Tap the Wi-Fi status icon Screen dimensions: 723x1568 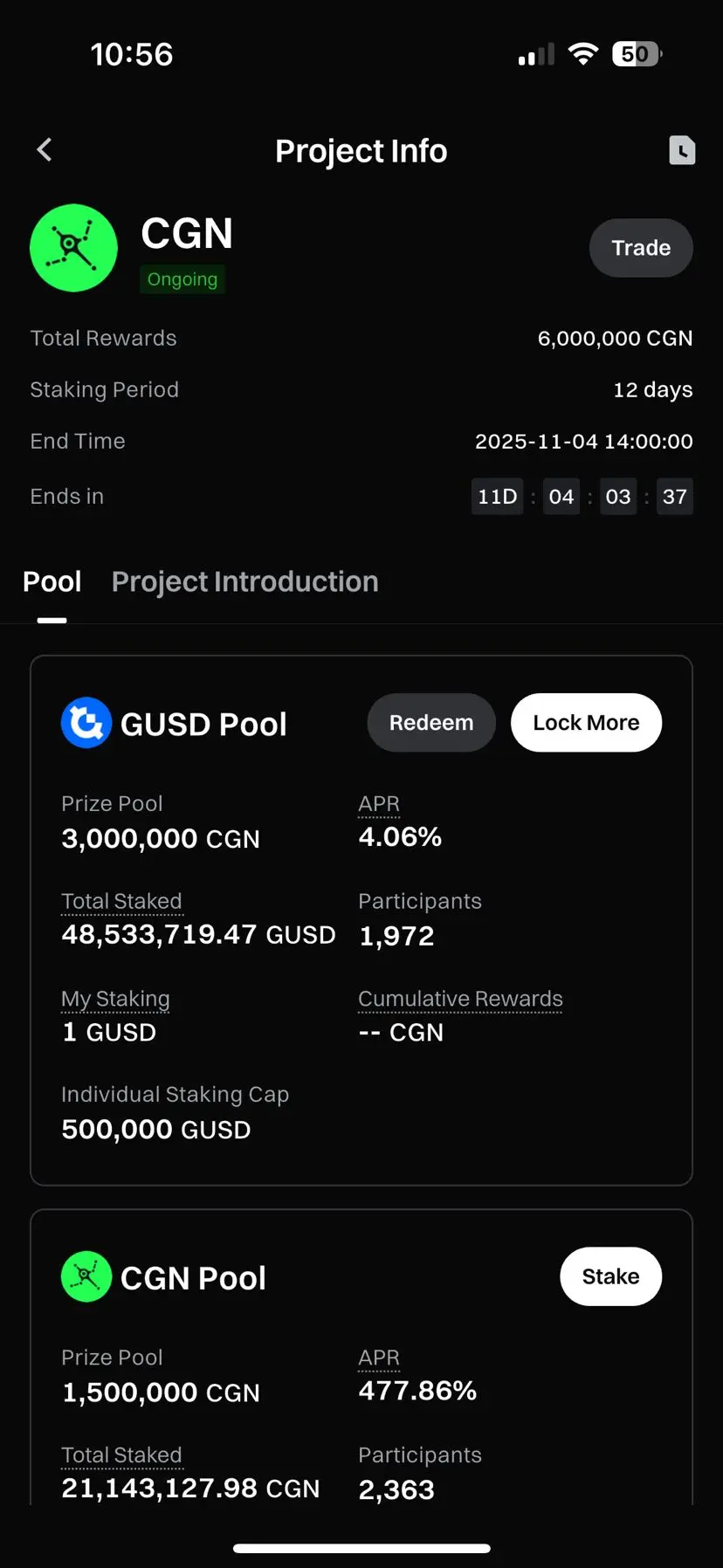coord(582,54)
